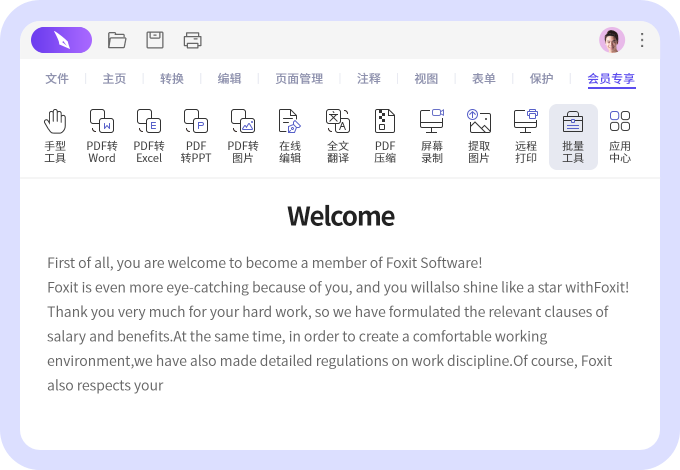The image size is (680, 470).
Task: Click the line "also respects your"
Action: [x=105, y=385]
